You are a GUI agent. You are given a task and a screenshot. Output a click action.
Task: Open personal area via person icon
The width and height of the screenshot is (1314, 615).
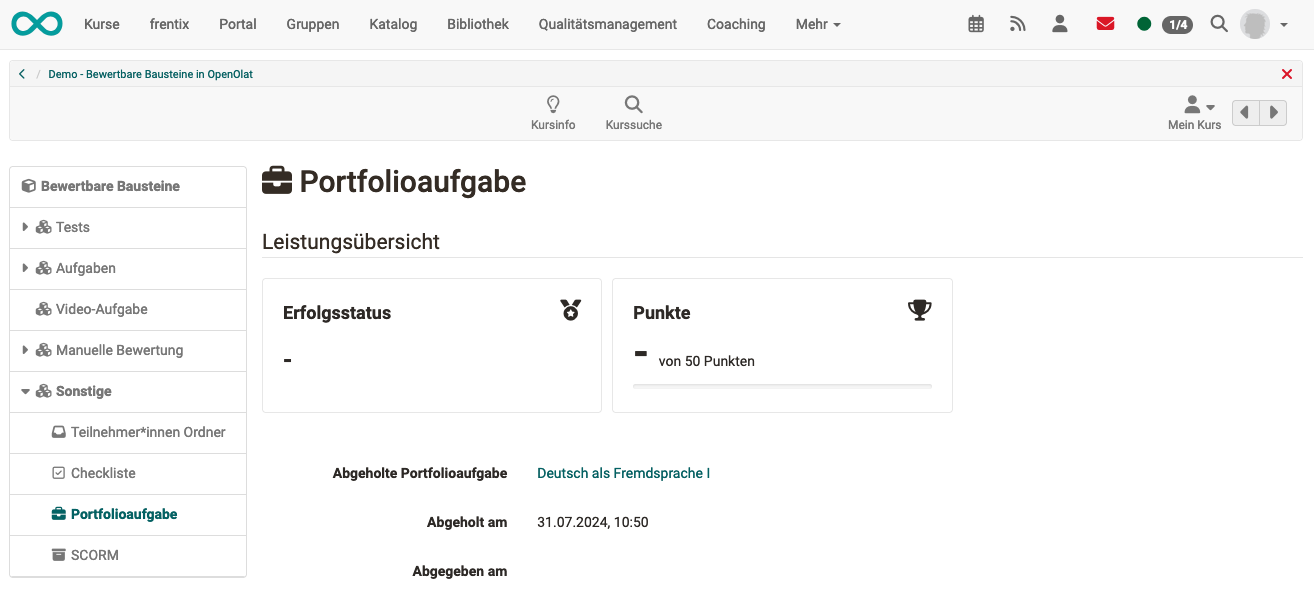1060,23
